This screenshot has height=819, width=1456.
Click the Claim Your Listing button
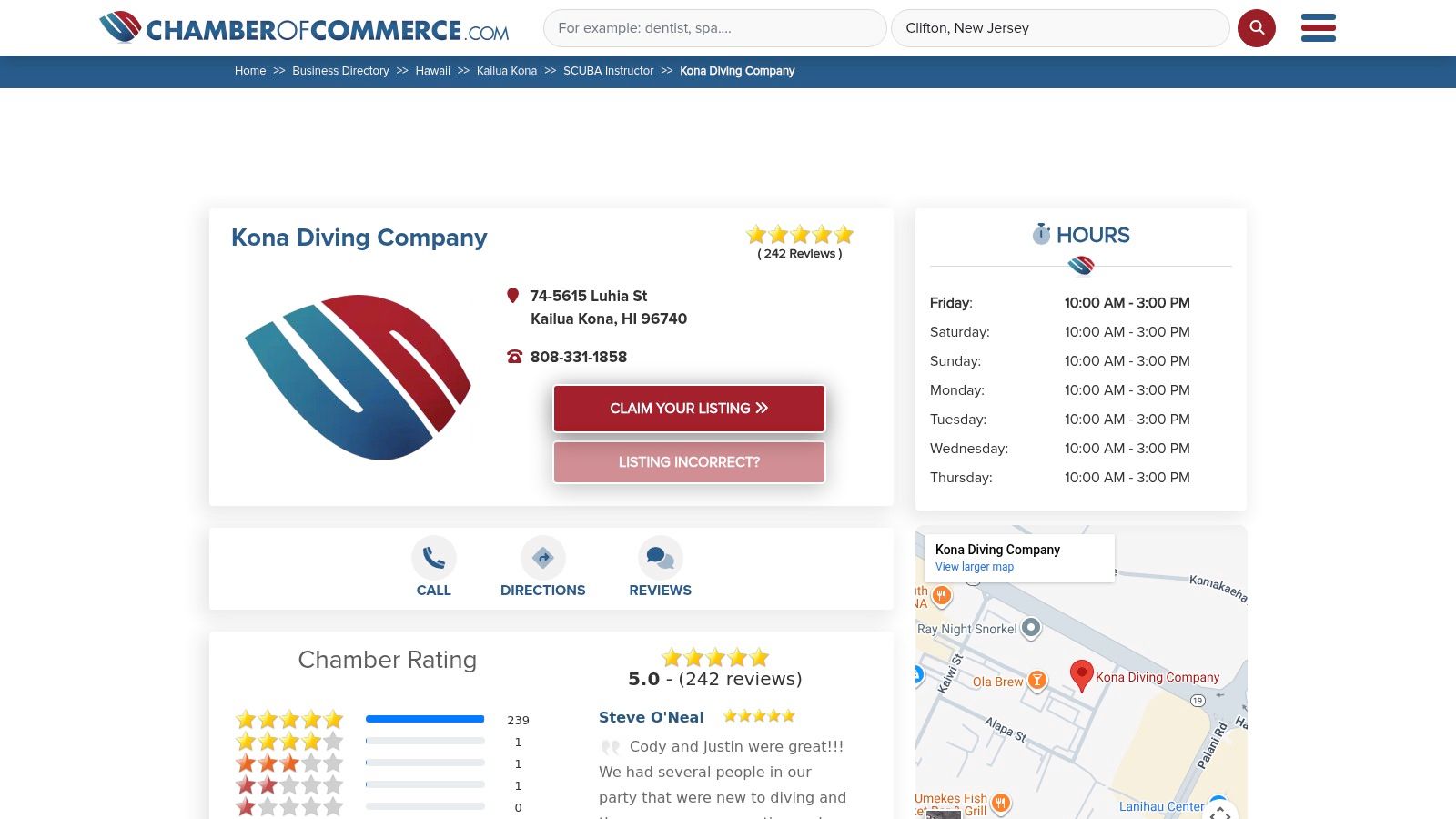[688, 408]
